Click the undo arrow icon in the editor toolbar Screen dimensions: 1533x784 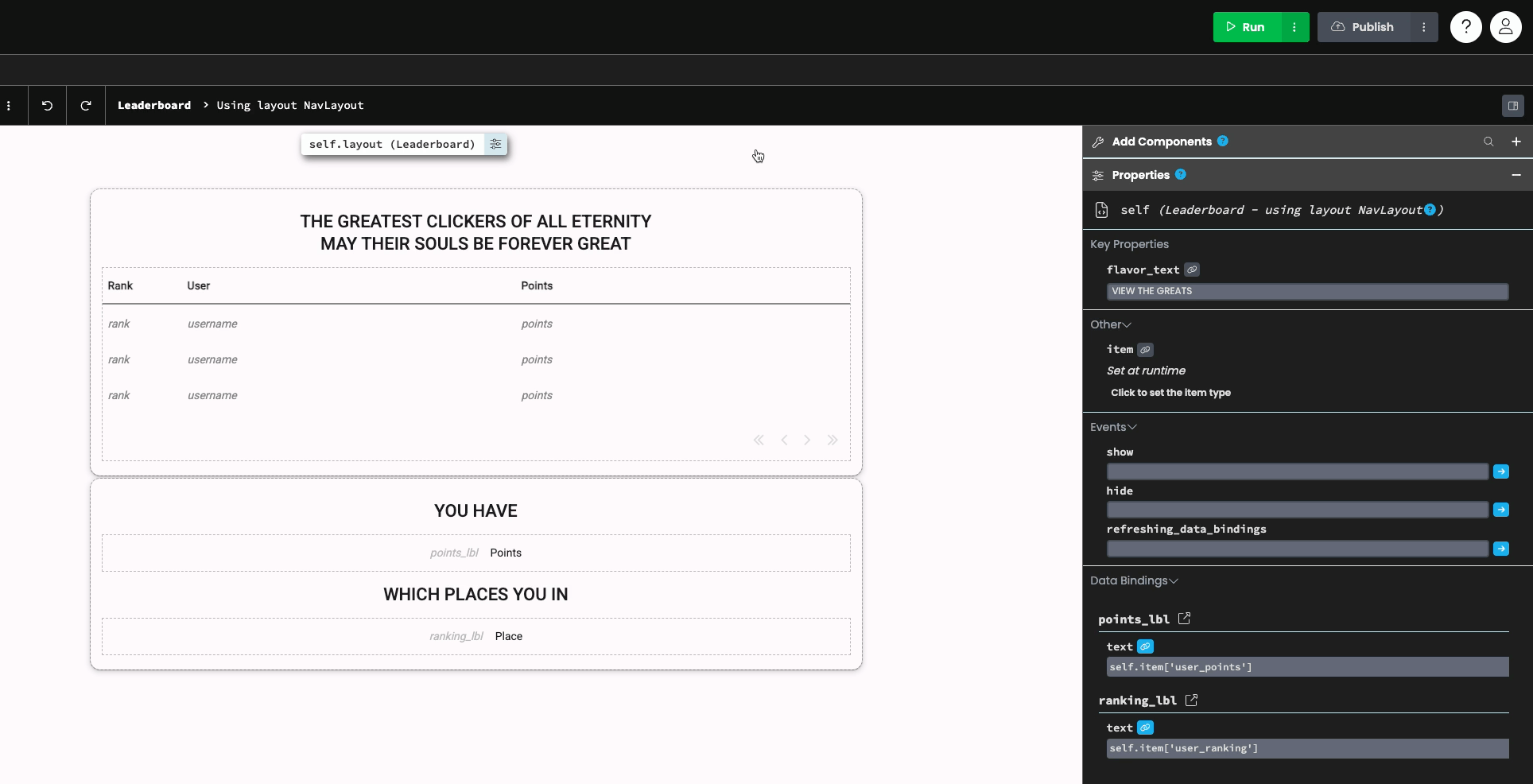[x=46, y=105]
